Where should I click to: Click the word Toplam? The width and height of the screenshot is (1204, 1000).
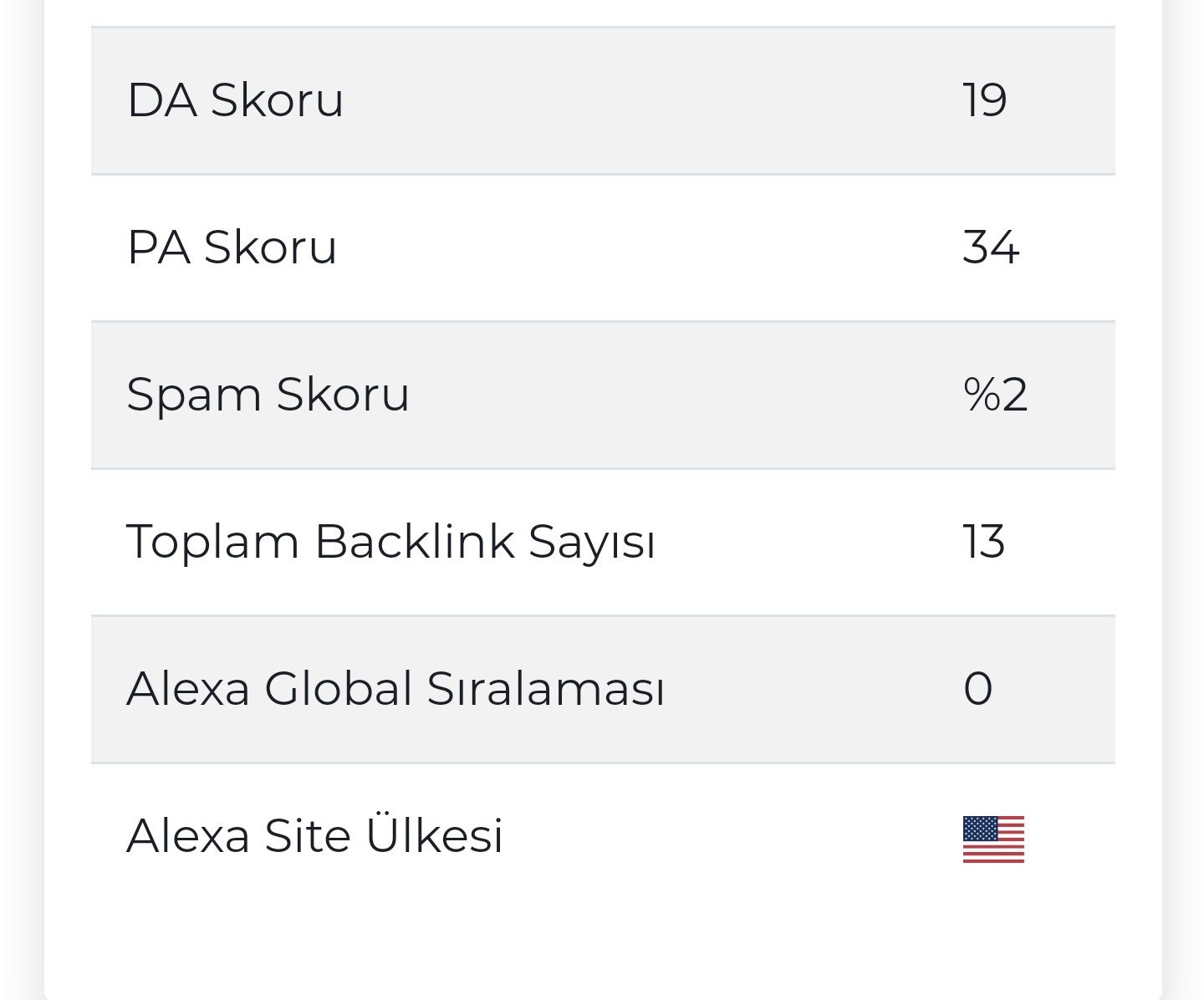click(213, 543)
